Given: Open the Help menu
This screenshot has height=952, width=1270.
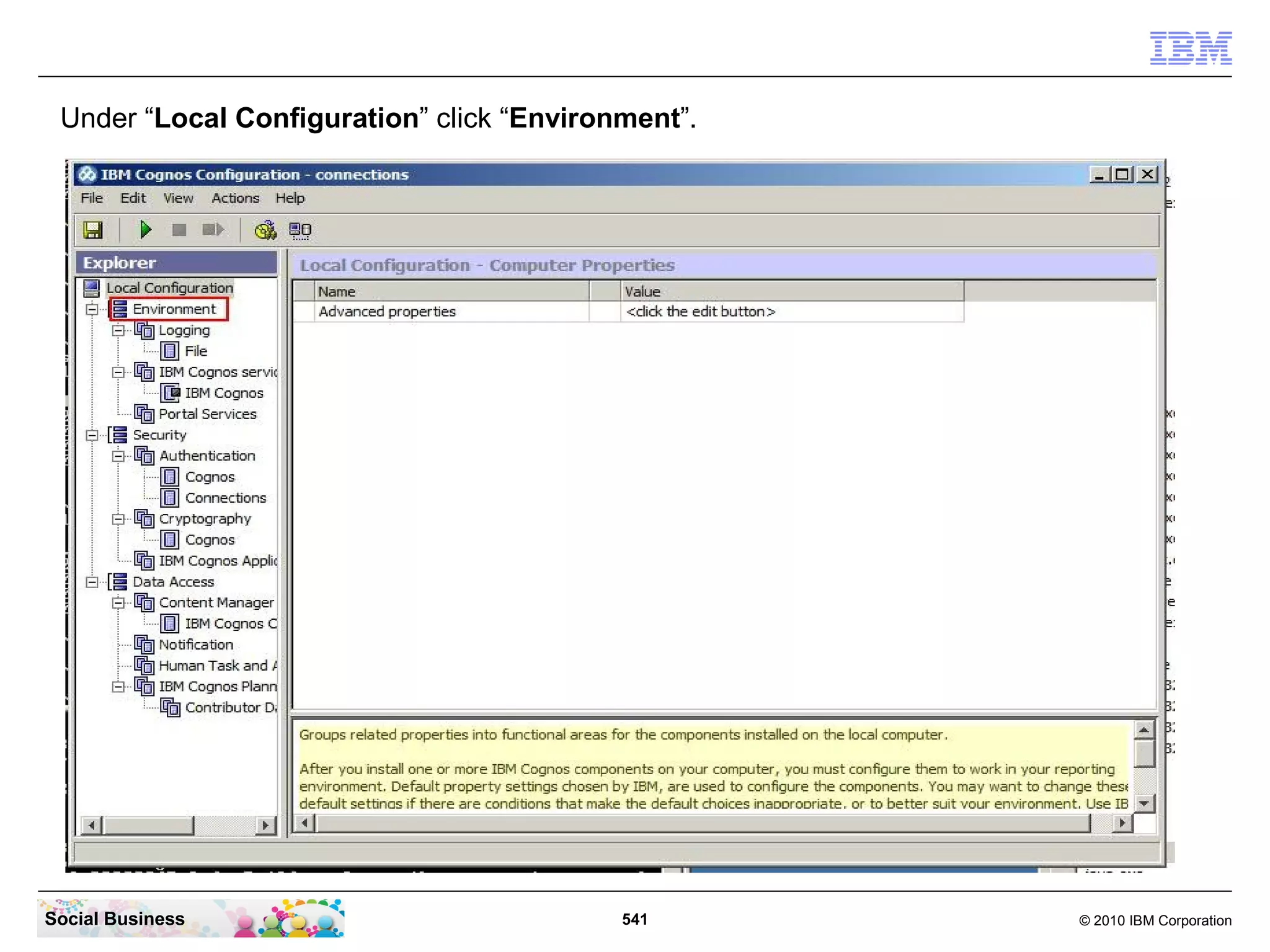Looking at the screenshot, I should pyautogui.click(x=290, y=198).
